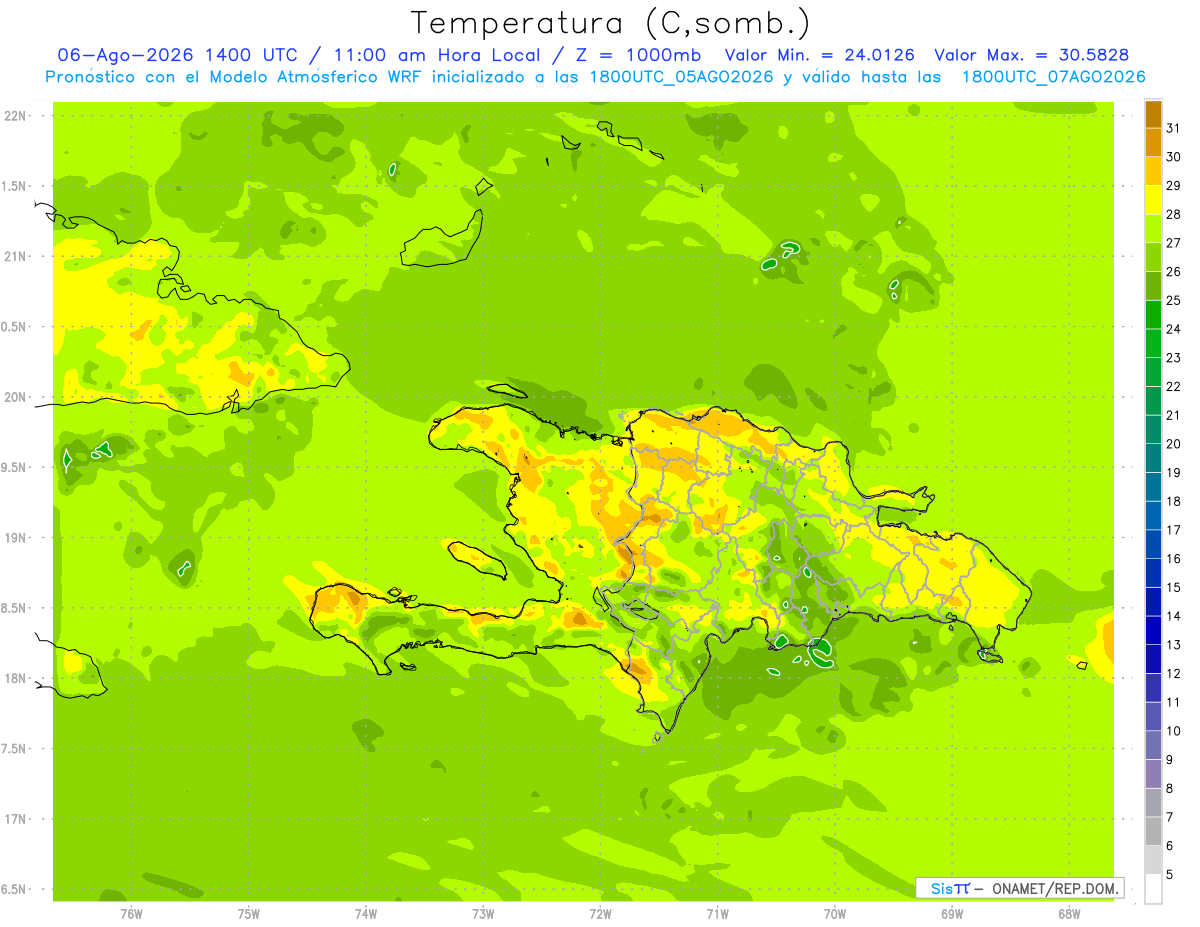The width and height of the screenshot is (1200, 927).
Task: Click the "69W" longitude axis label
Action: (951, 914)
